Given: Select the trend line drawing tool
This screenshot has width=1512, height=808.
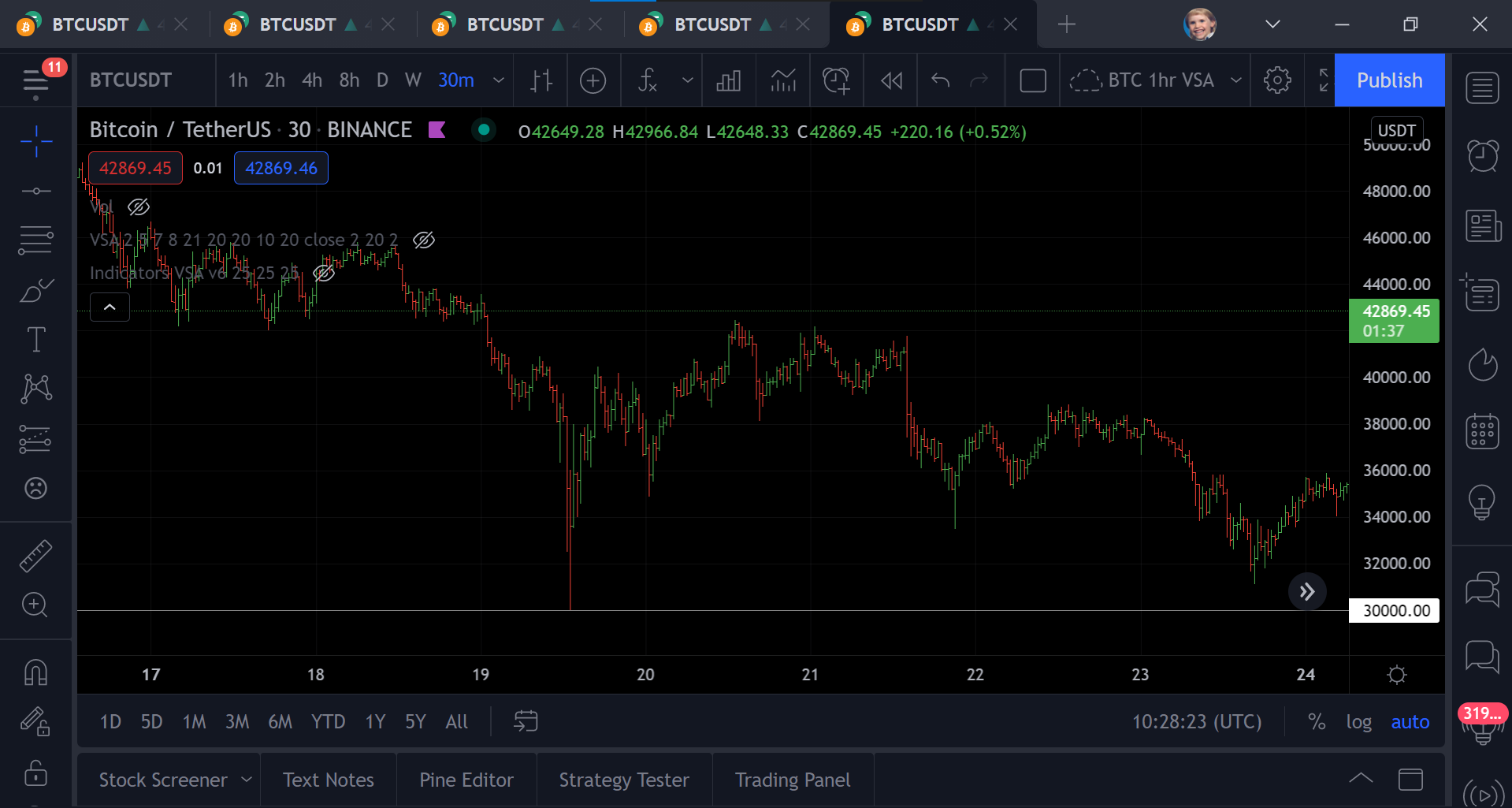Looking at the screenshot, I should tap(36, 191).
